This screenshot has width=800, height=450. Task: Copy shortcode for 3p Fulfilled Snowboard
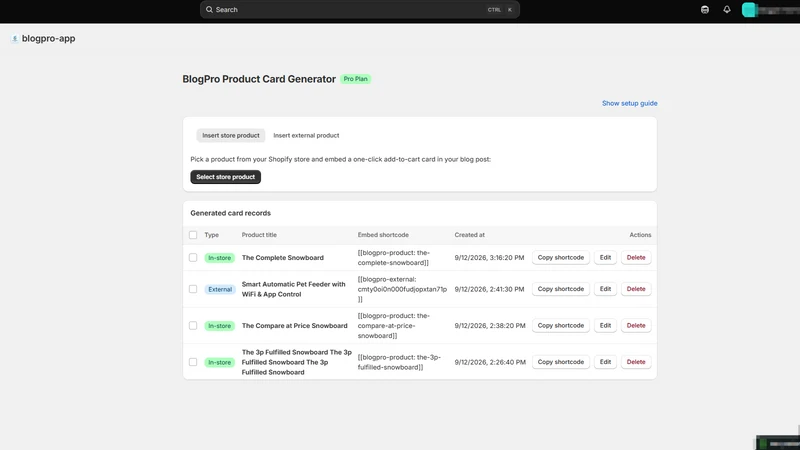[561, 362]
